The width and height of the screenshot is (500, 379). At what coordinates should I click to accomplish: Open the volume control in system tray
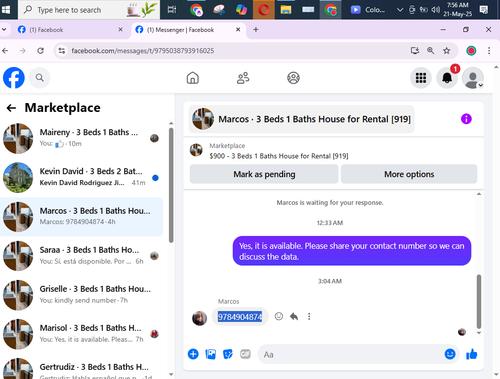click(435, 10)
